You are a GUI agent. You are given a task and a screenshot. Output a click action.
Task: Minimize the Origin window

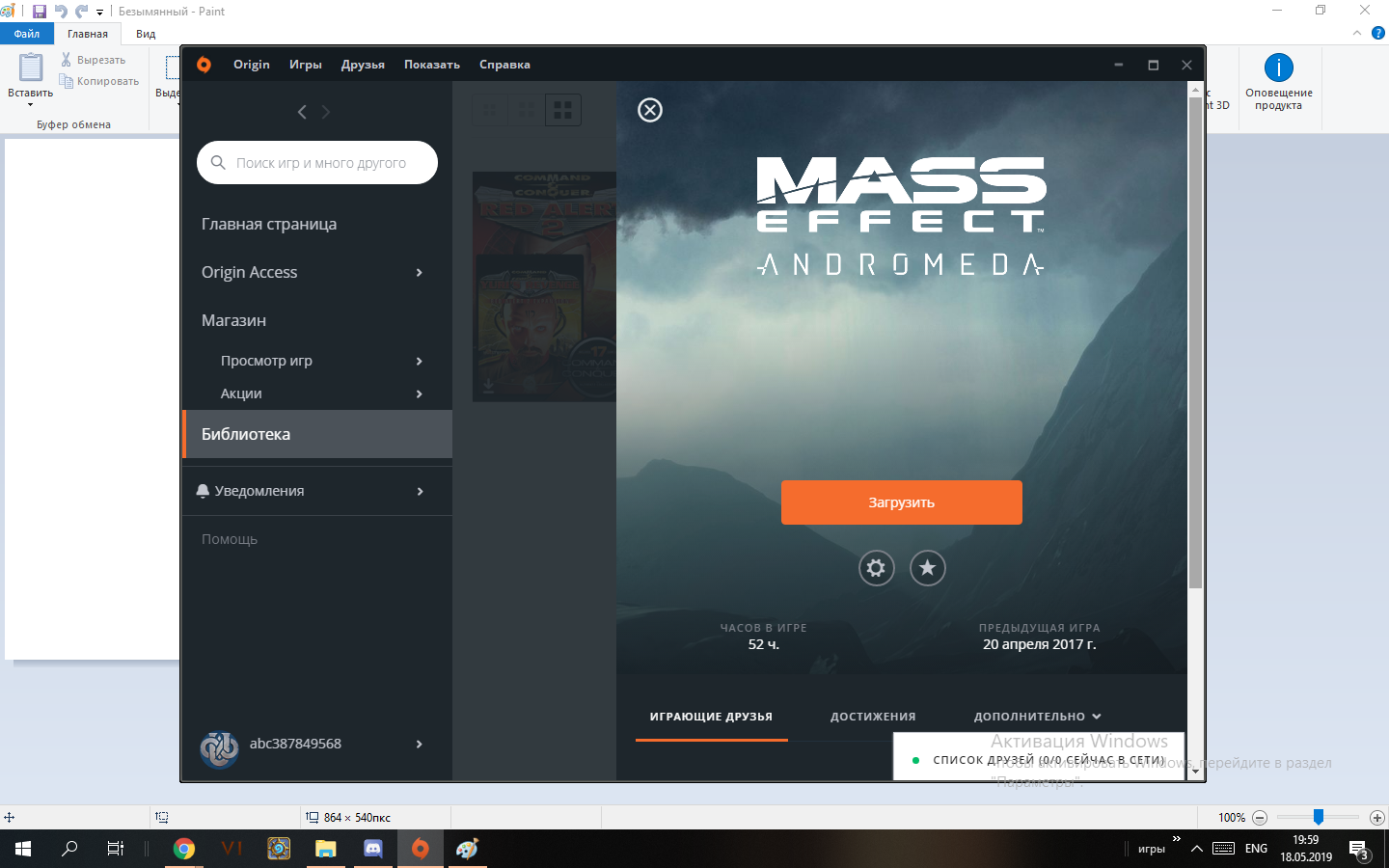[1119, 65]
